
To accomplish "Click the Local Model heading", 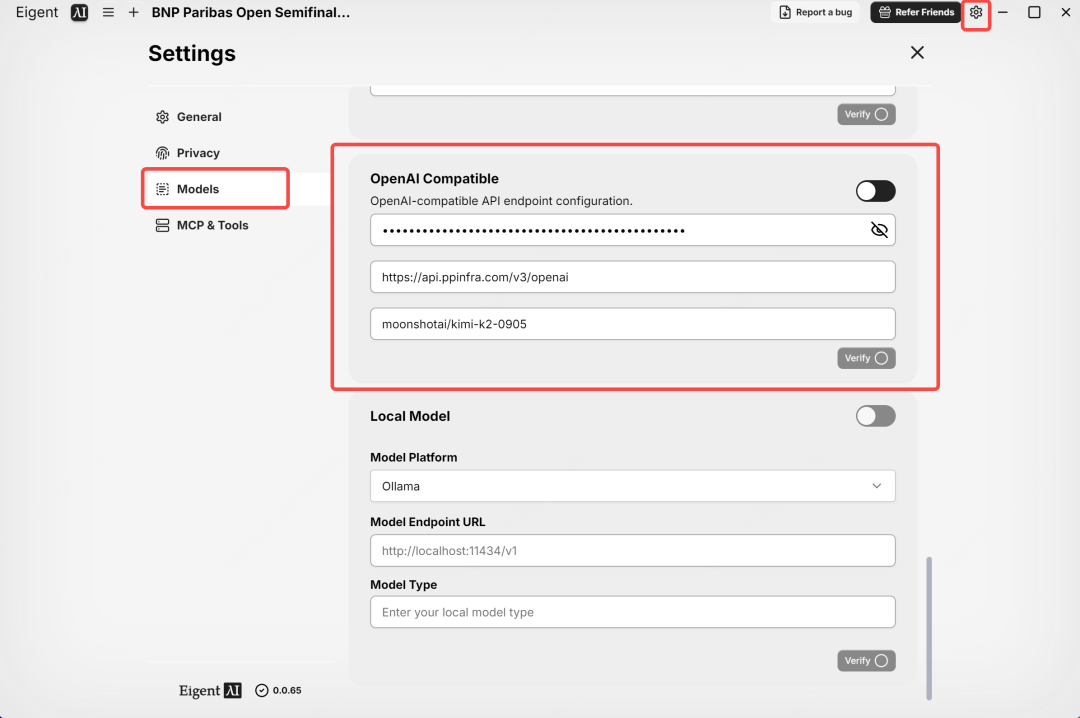I will 410,416.
